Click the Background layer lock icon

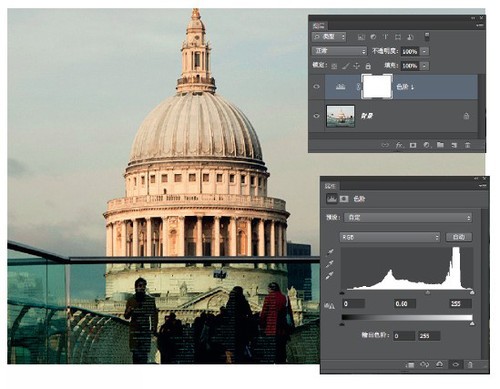466,116
